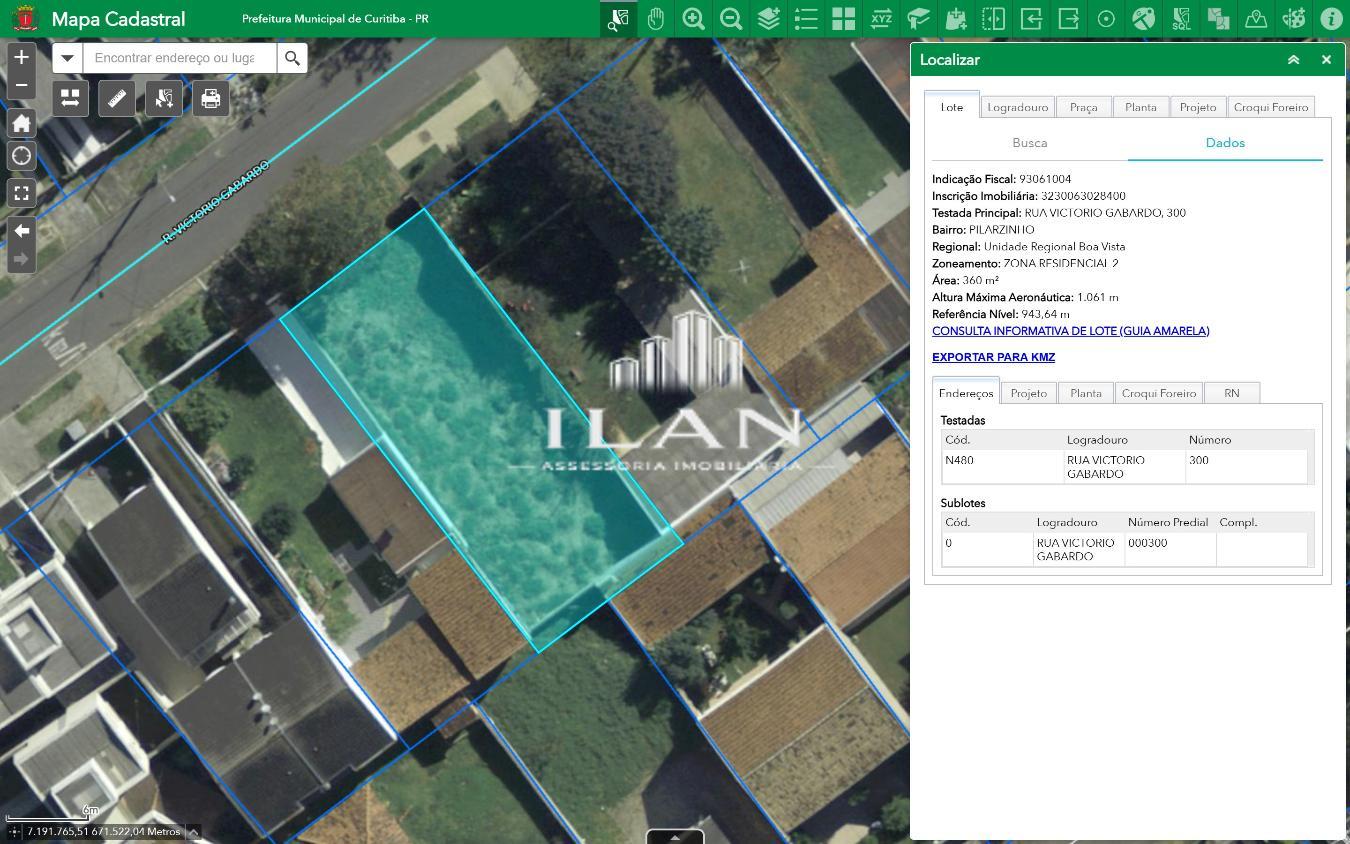Click the Exportar para KMZ link
The image size is (1350, 844).
click(x=993, y=357)
